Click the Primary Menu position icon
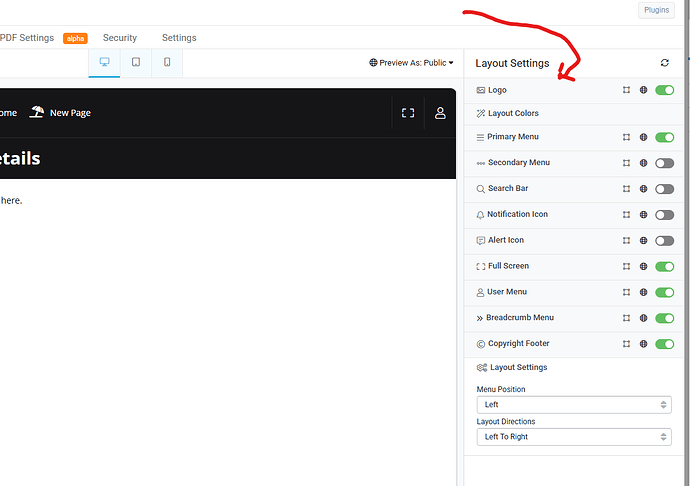The height and width of the screenshot is (486, 690). pyautogui.click(x=626, y=137)
